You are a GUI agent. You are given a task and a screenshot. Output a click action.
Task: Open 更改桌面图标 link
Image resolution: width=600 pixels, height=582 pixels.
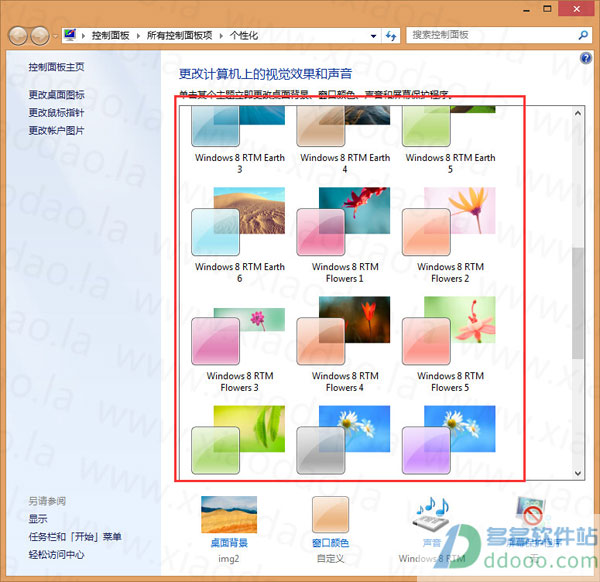[56, 95]
